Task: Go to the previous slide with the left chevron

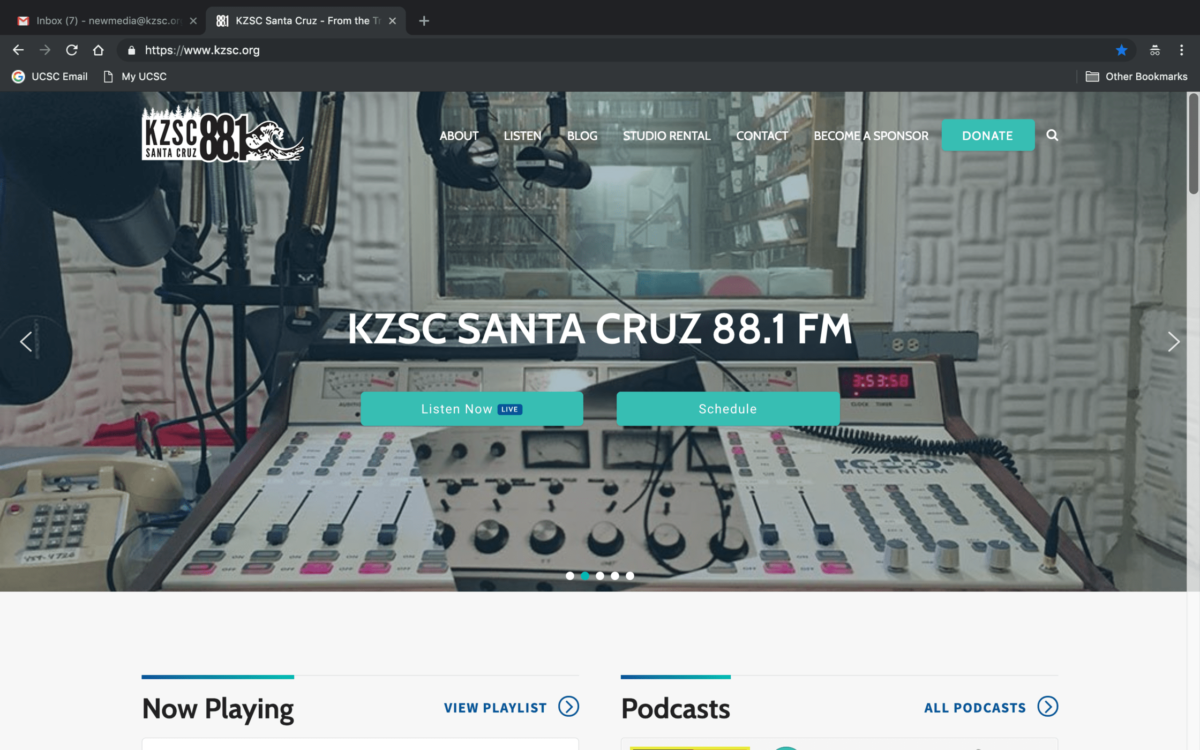Action: click(26, 341)
